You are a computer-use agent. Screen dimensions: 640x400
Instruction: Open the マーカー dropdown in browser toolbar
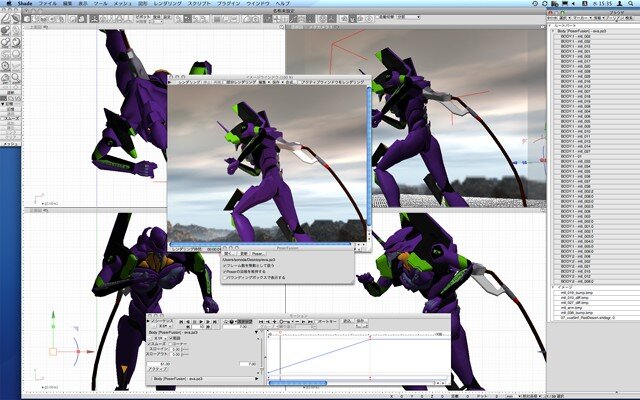(x=582, y=18)
